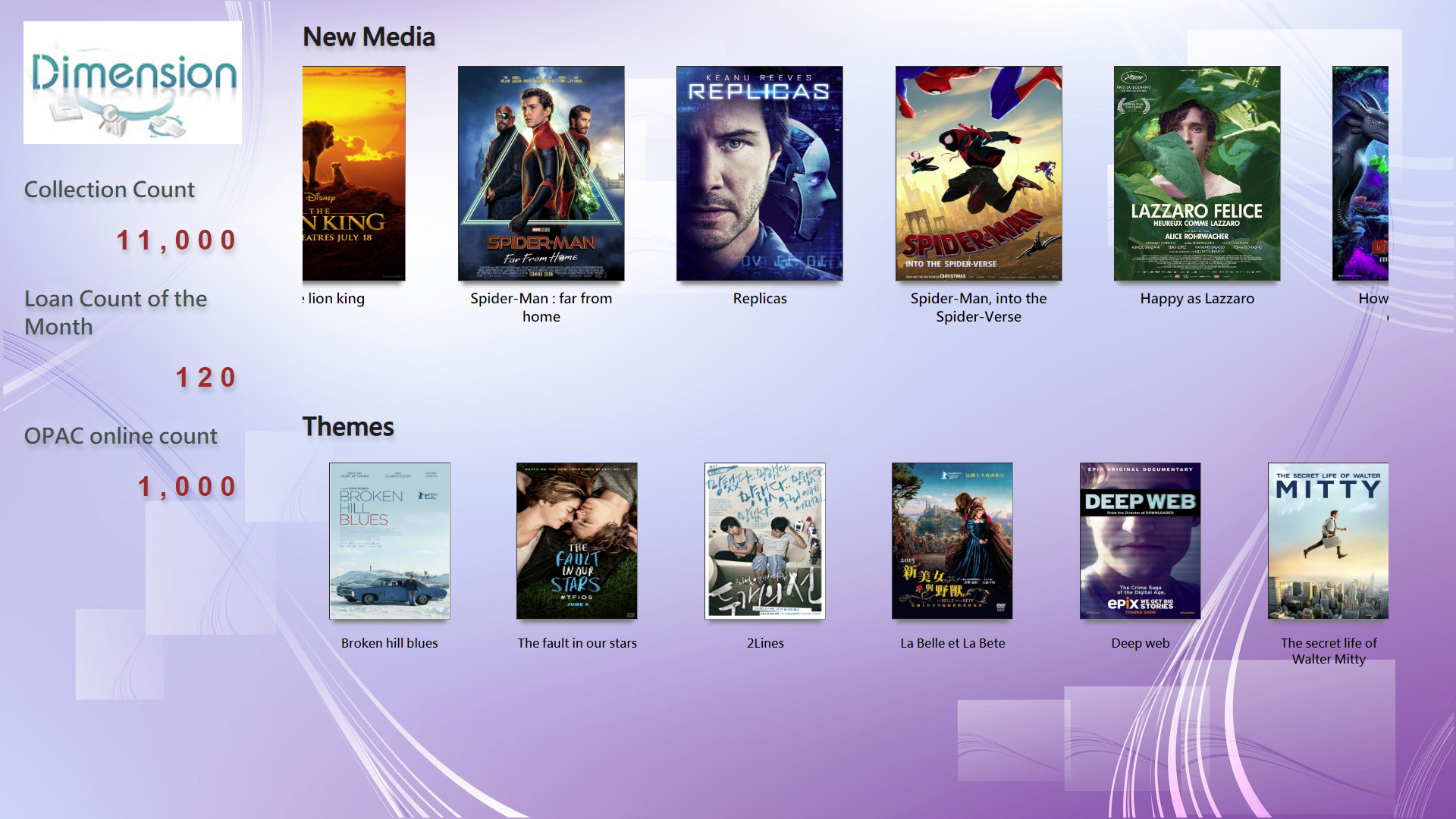Open the partly visible dragon movie poster
Image resolution: width=1456 pixels, height=819 pixels.
[x=1360, y=174]
